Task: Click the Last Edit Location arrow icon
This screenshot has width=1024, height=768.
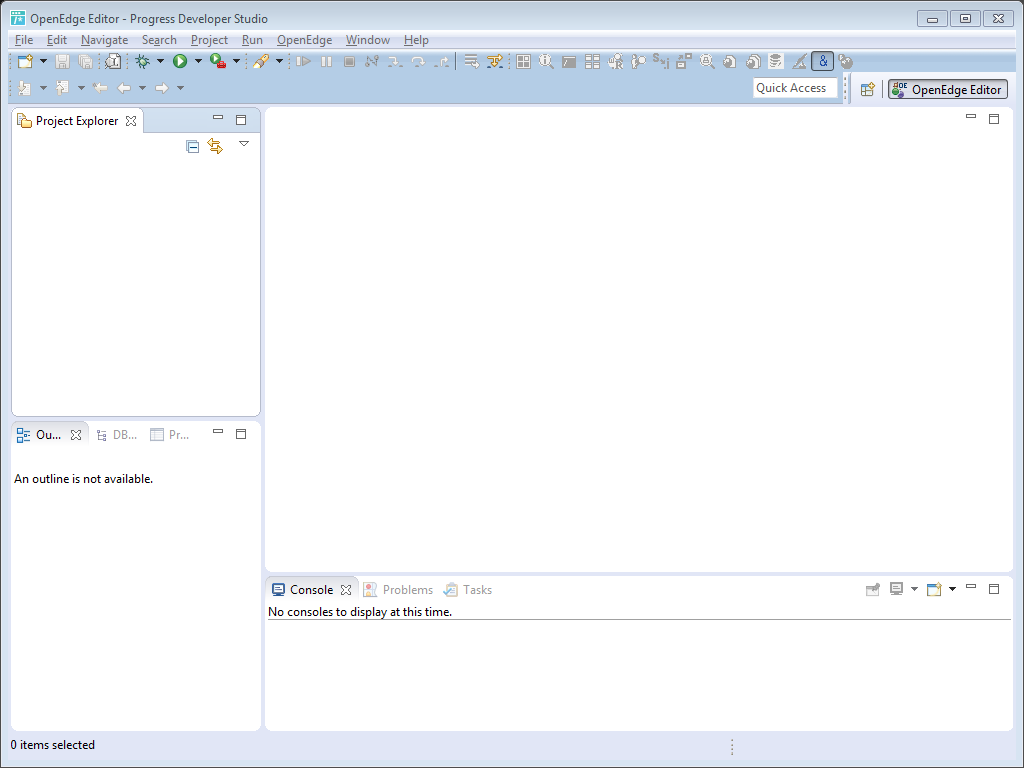Action: click(x=100, y=88)
